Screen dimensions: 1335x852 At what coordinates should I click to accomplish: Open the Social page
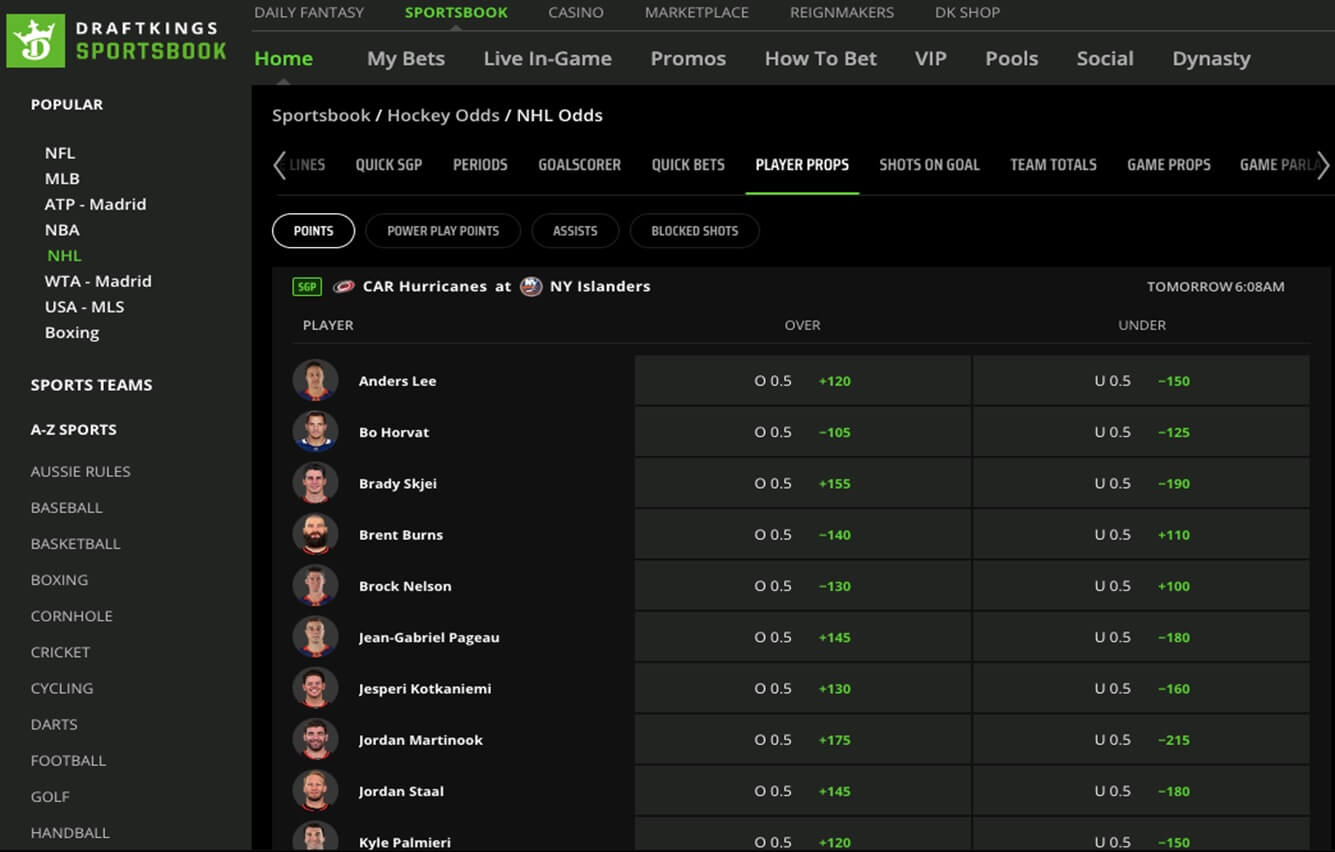click(1105, 59)
